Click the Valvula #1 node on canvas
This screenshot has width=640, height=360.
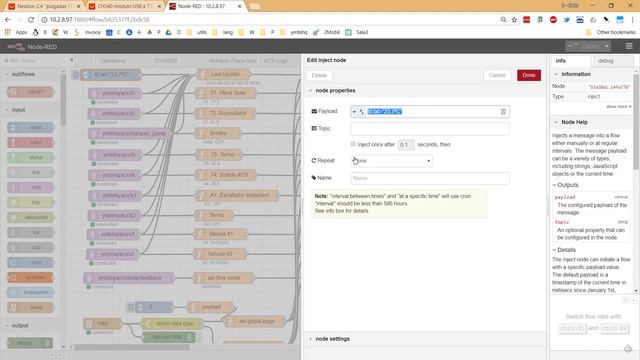[x=220, y=234]
